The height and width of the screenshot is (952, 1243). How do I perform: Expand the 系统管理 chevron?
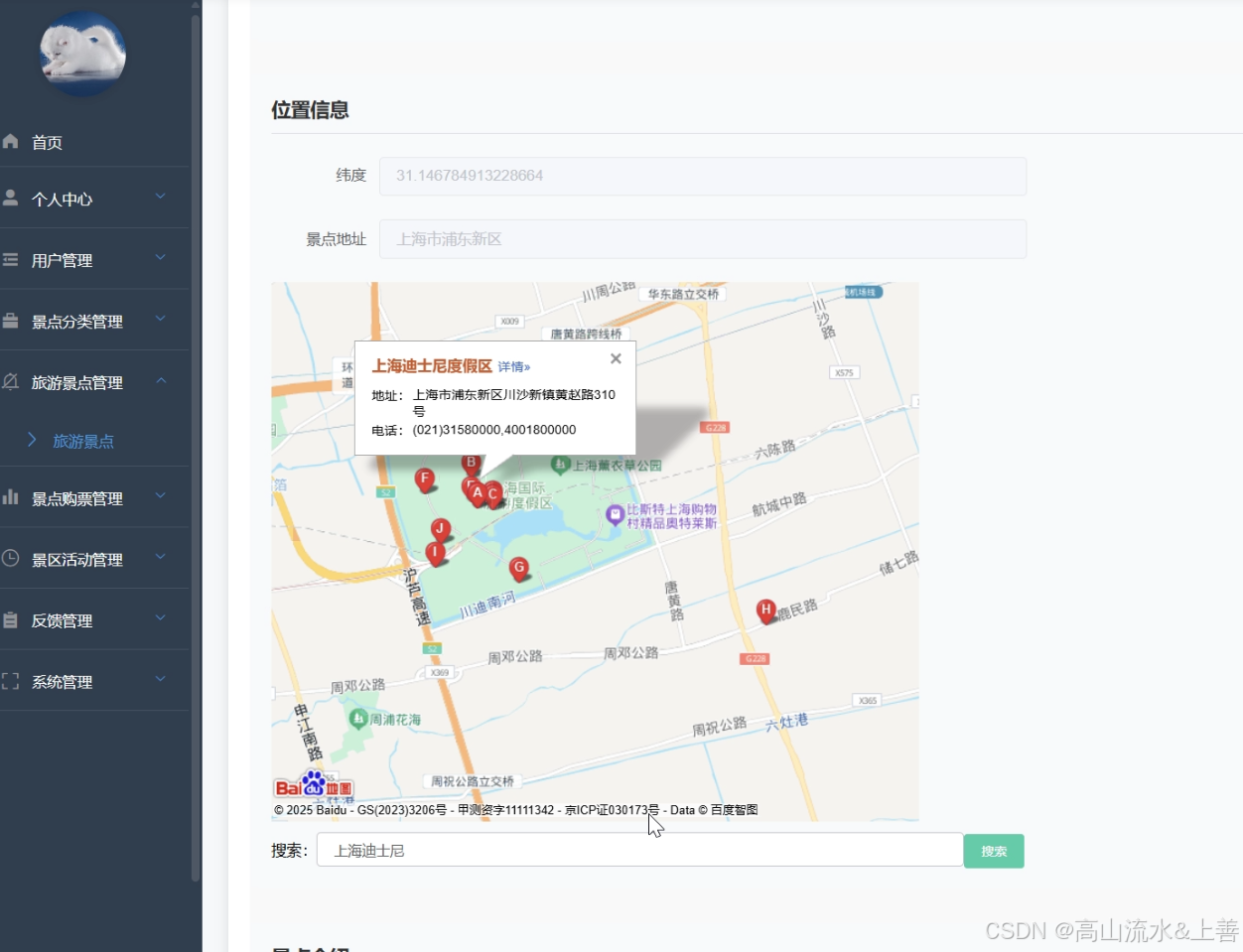click(161, 680)
